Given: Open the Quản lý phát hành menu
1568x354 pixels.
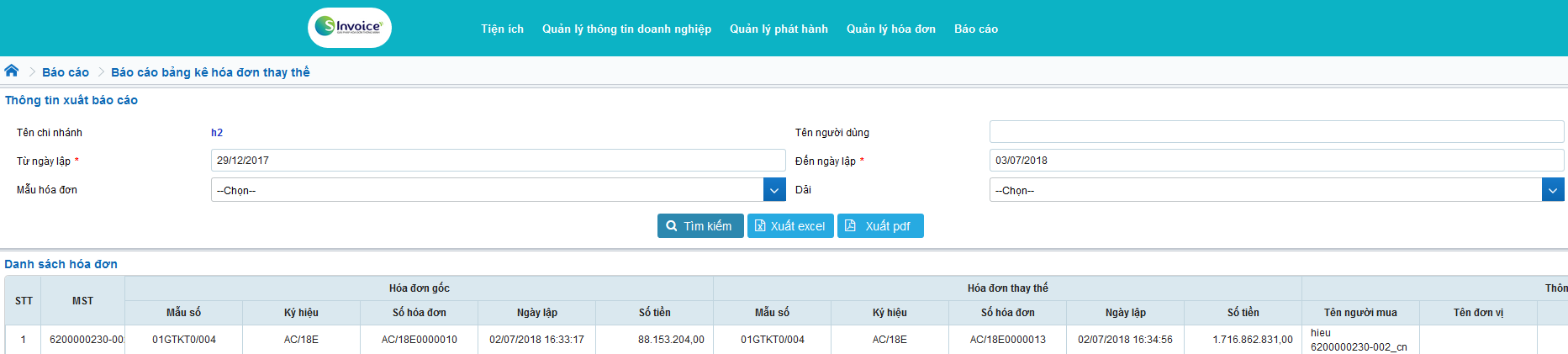Looking at the screenshot, I should (x=779, y=29).
